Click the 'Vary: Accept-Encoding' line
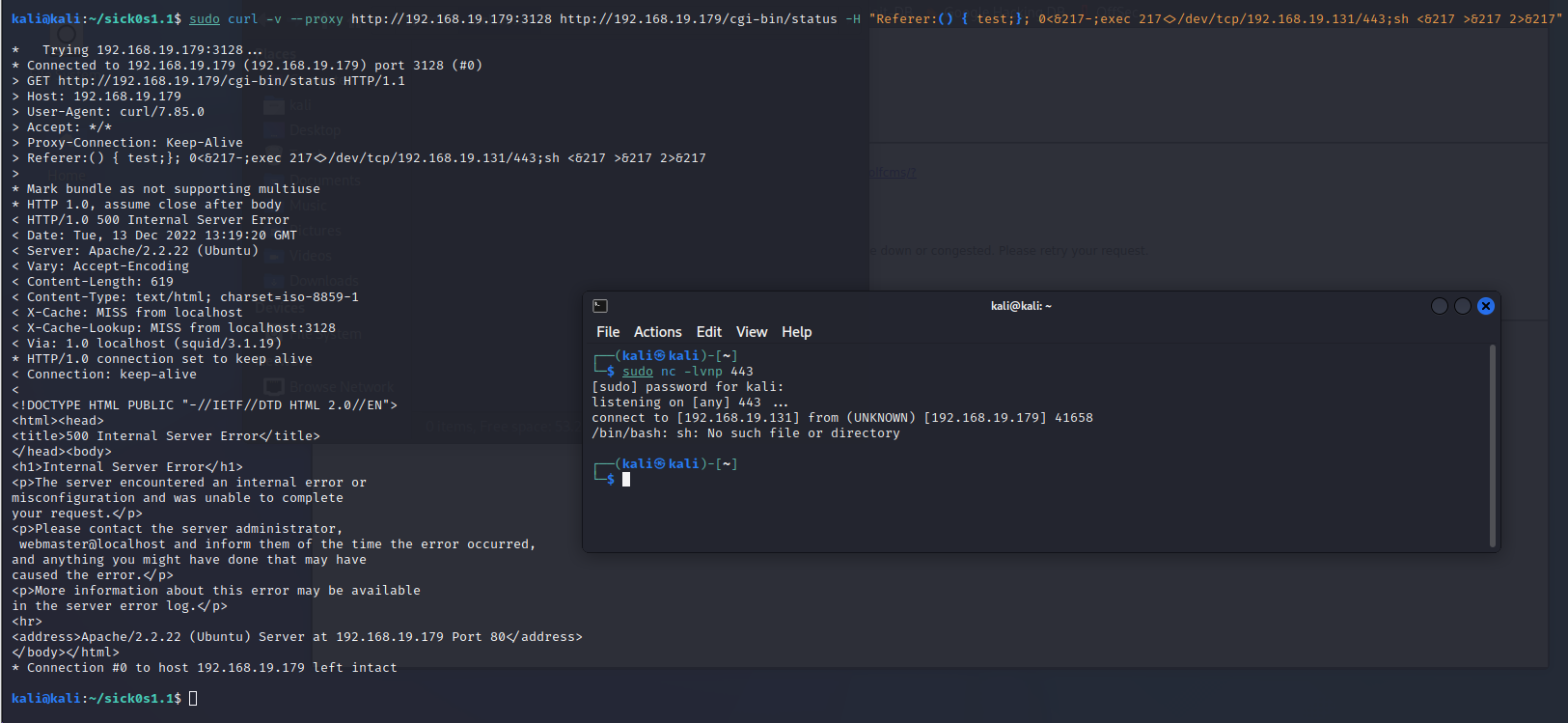Screen dimensions: 1568x723 tap(100, 265)
